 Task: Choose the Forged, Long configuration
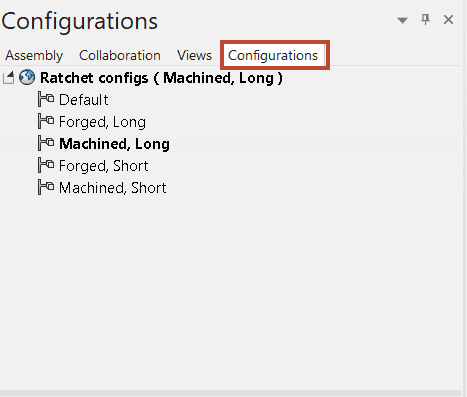coord(102,122)
